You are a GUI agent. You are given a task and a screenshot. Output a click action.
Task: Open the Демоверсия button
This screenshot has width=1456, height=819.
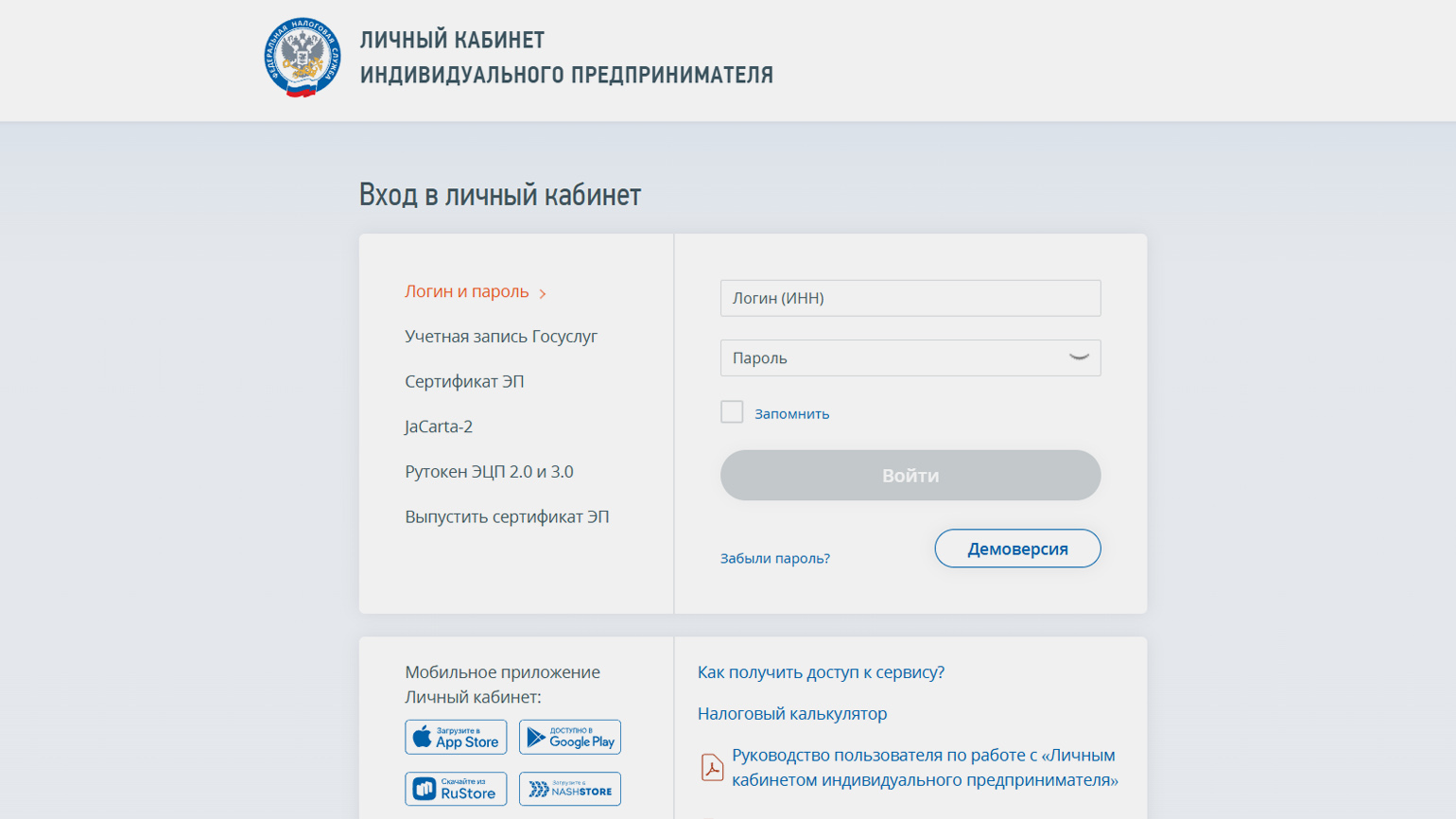tap(1018, 549)
